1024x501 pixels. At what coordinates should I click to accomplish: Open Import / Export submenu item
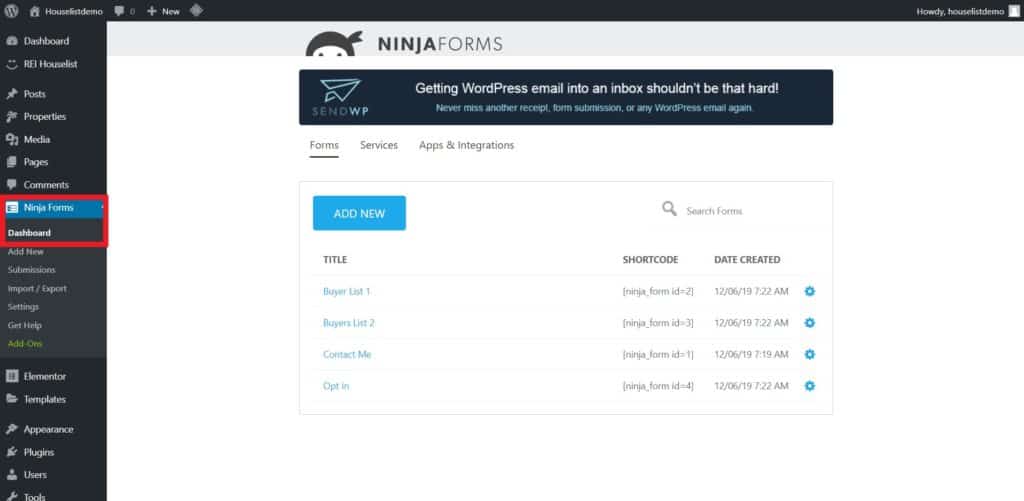pos(37,288)
